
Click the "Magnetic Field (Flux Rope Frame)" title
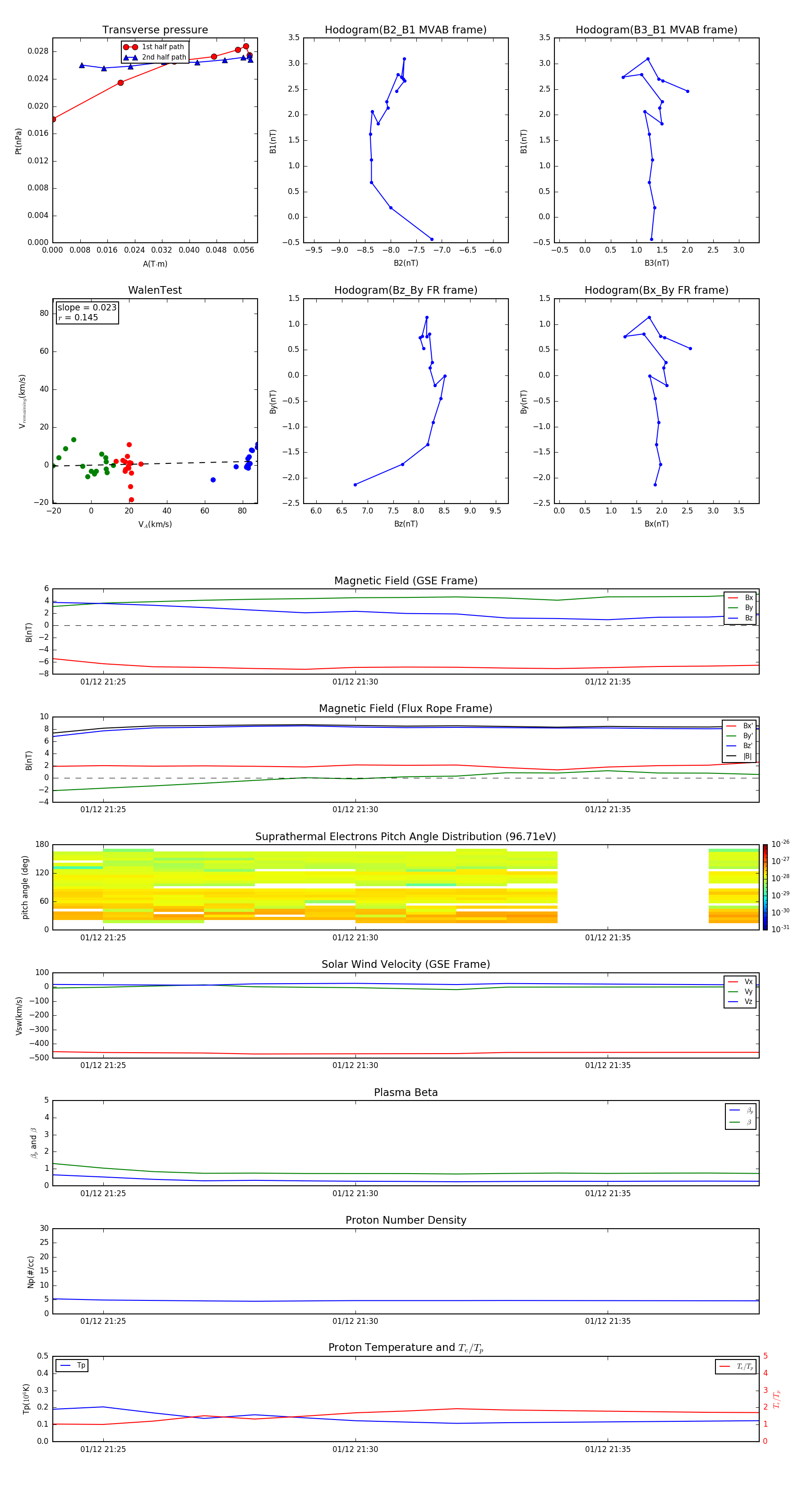click(x=406, y=709)
